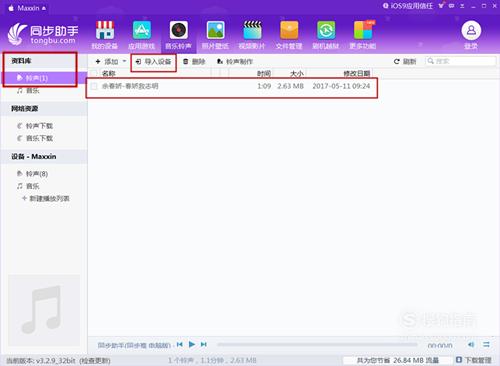Click the album art music note thumbnail
This screenshot has height=366, width=500.
click(44, 310)
